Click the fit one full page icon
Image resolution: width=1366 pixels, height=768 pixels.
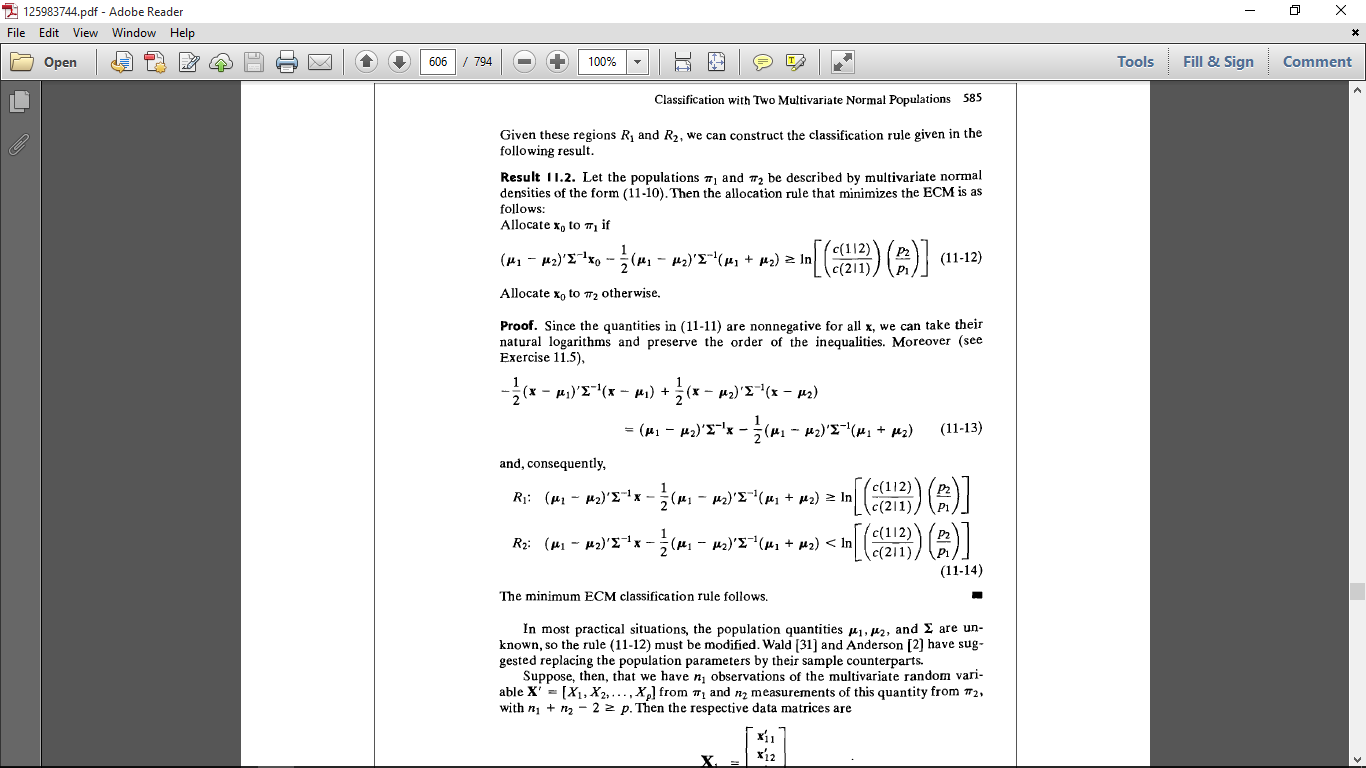tap(716, 62)
